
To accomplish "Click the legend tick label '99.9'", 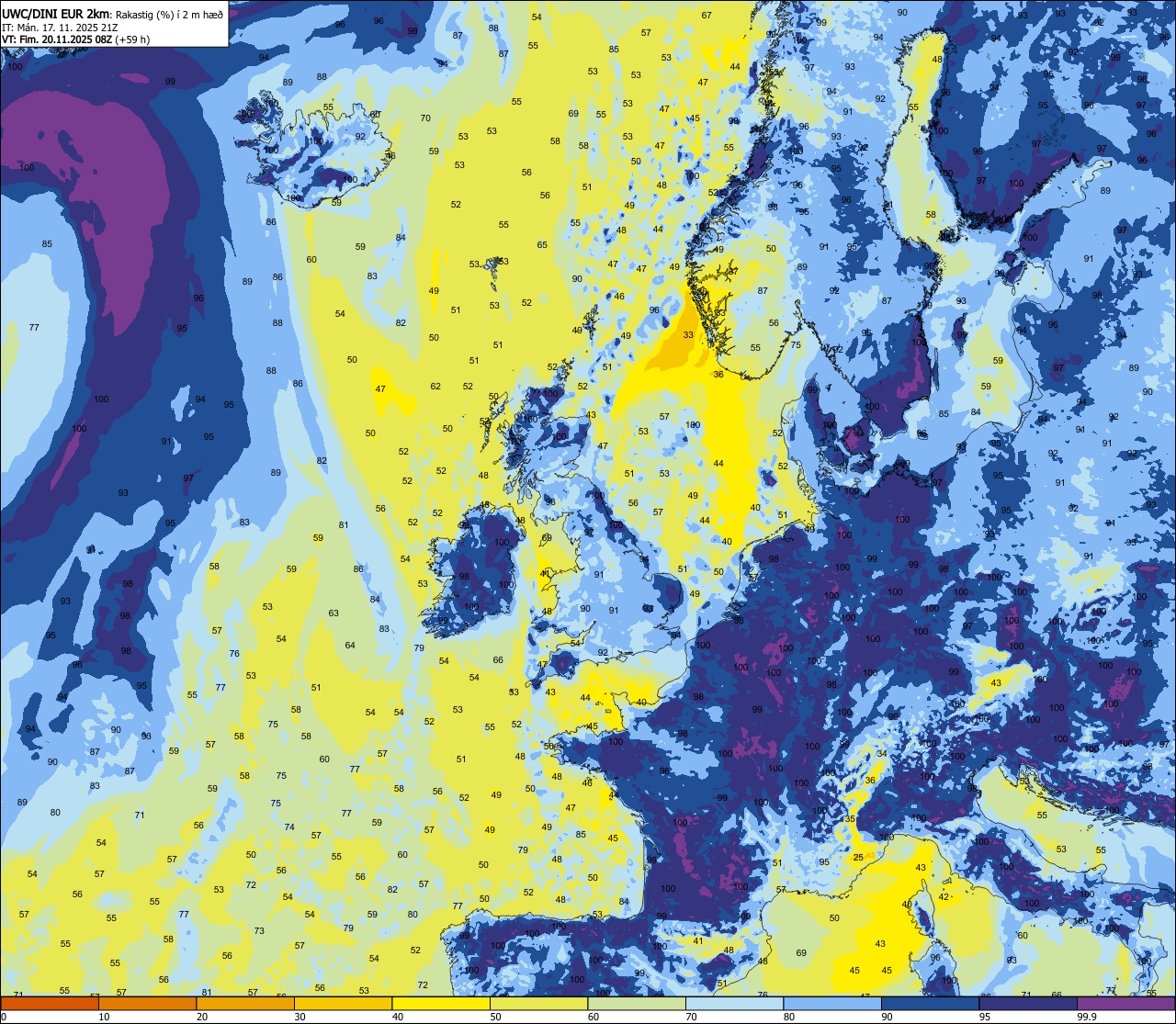I will point(1087,1017).
